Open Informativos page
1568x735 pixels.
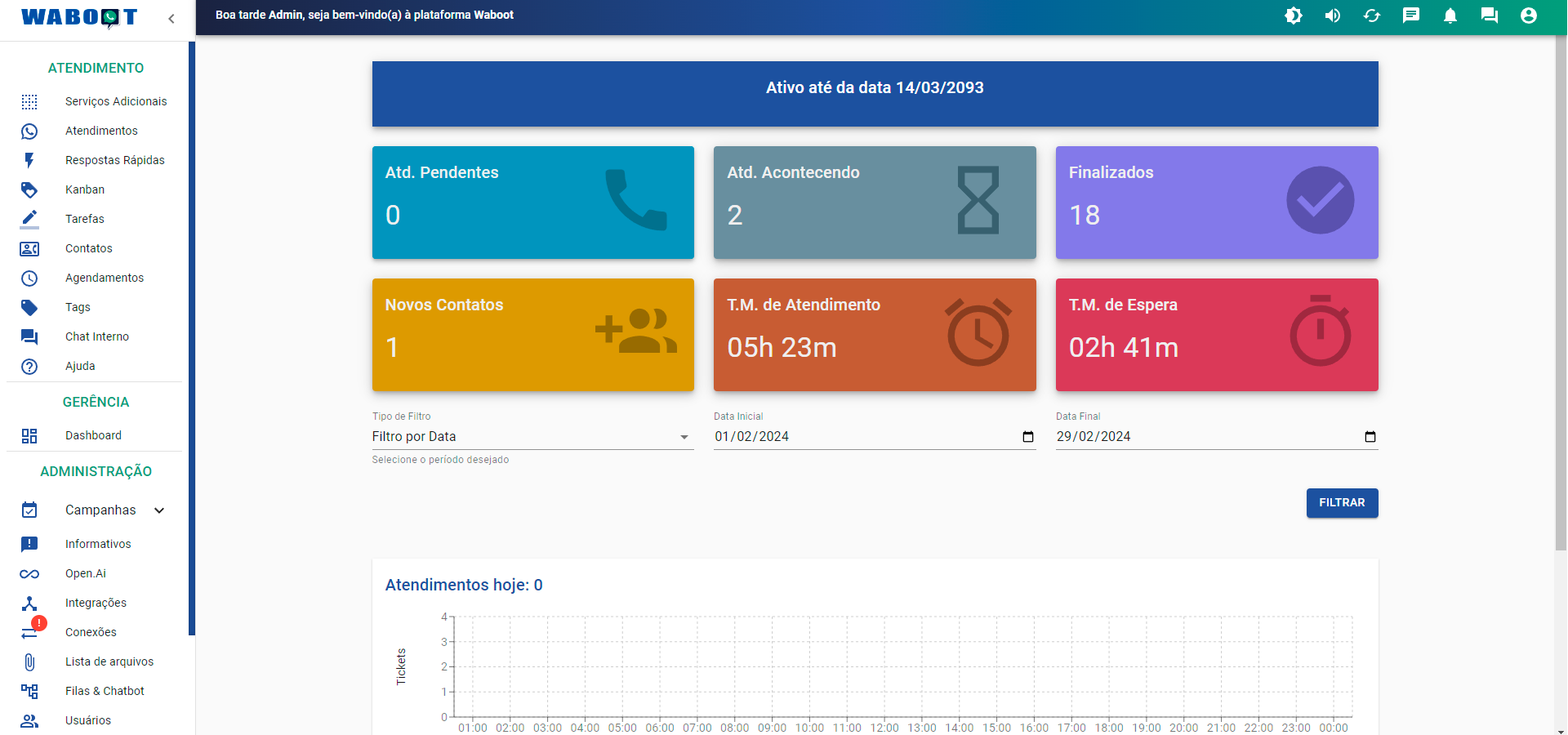(x=98, y=544)
